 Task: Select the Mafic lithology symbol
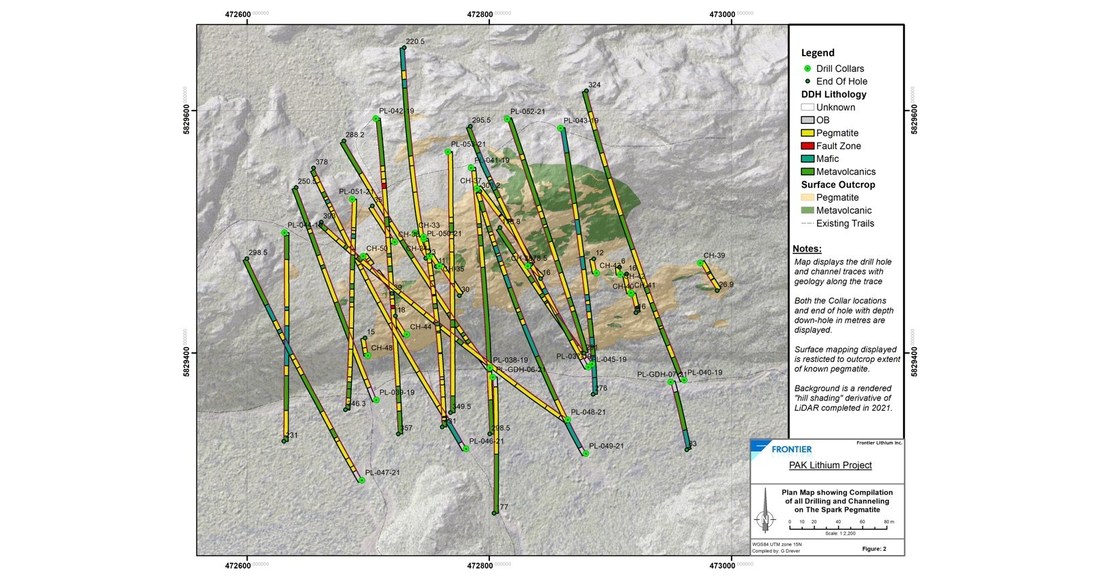click(808, 157)
